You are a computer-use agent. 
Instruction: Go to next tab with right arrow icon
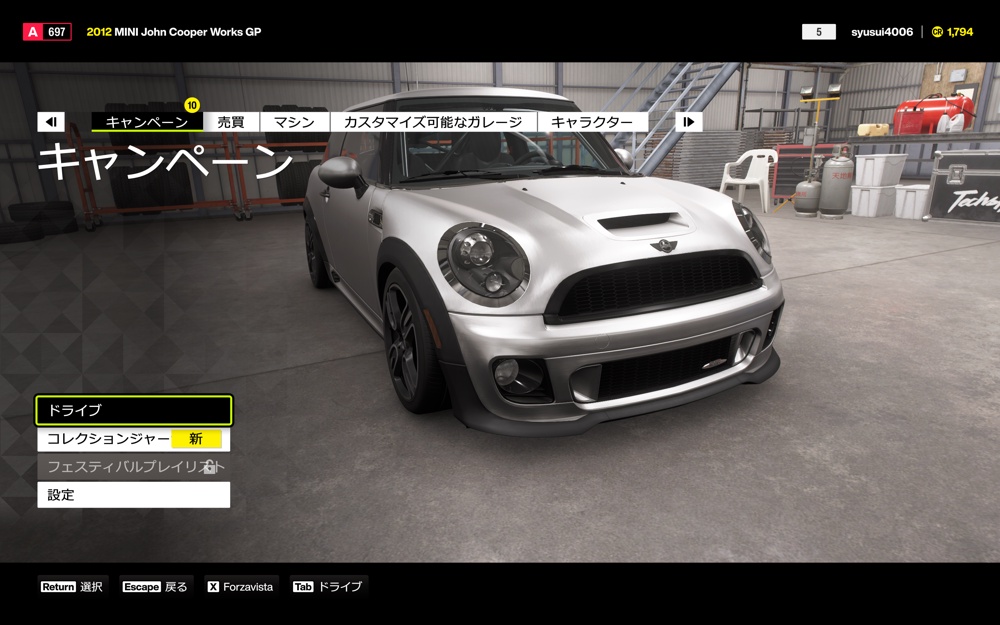click(689, 122)
